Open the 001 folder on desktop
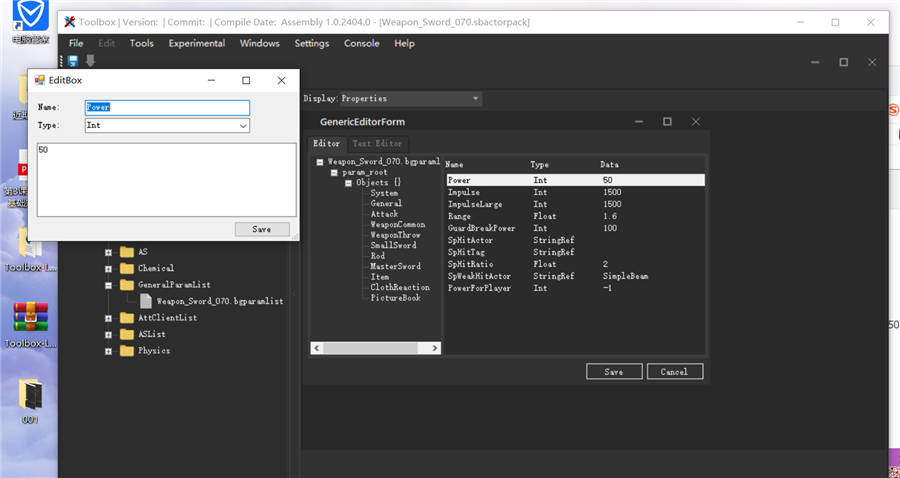The width and height of the screenshot is (900, 478). coord(30,395)
